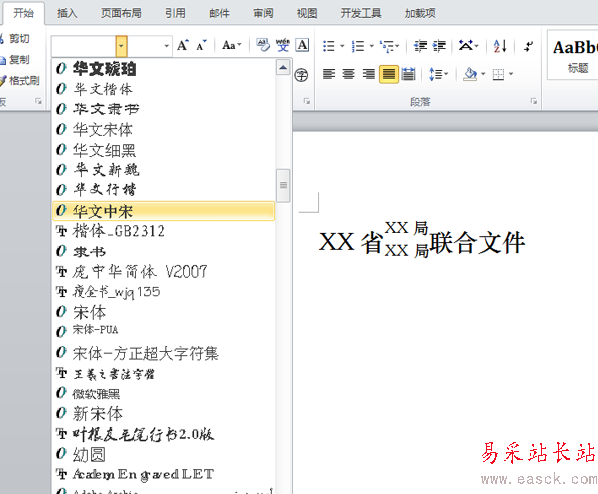This screenshot has height=494, width=598.
Task: Select the 楷体_GB2312 font
Action: click(164, 231)
